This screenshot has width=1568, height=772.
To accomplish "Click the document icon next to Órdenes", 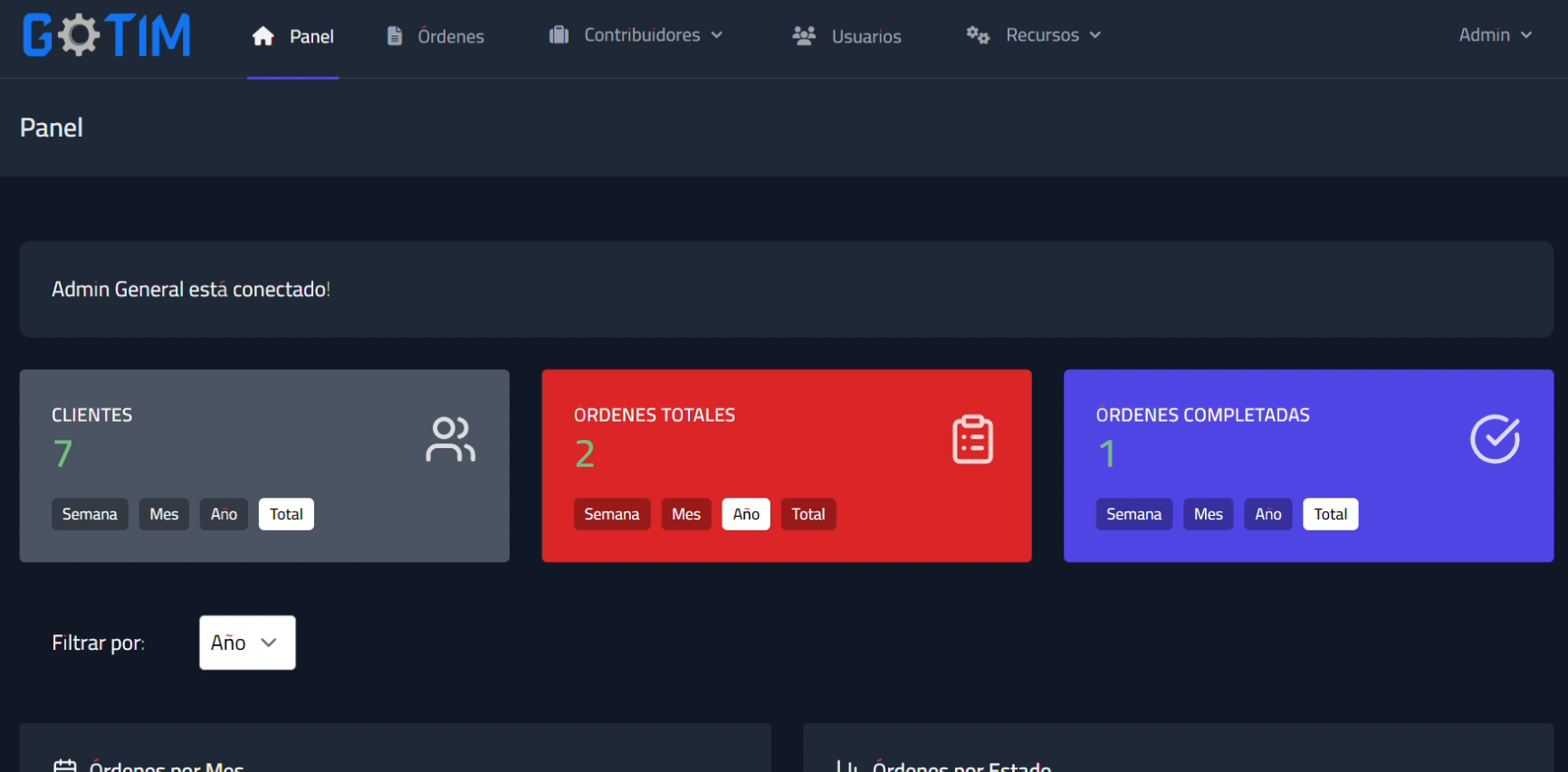I will point(395,36).
